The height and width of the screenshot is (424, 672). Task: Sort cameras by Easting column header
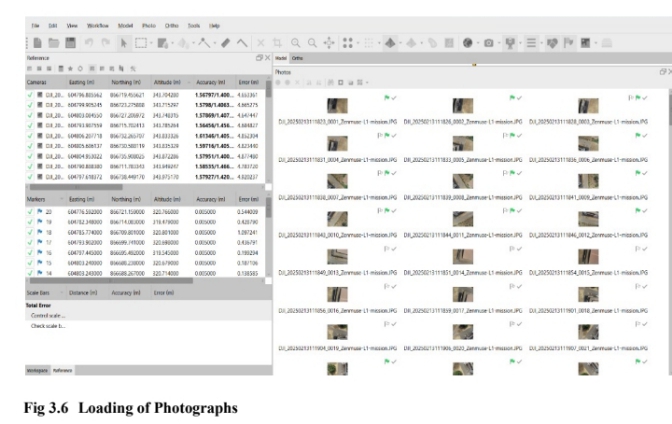coord(82,81)
